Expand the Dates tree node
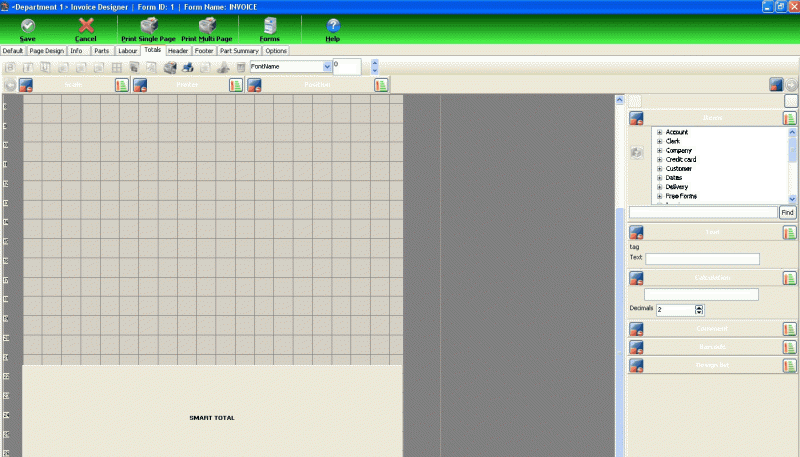800x457 pixels. coord(659,178)
